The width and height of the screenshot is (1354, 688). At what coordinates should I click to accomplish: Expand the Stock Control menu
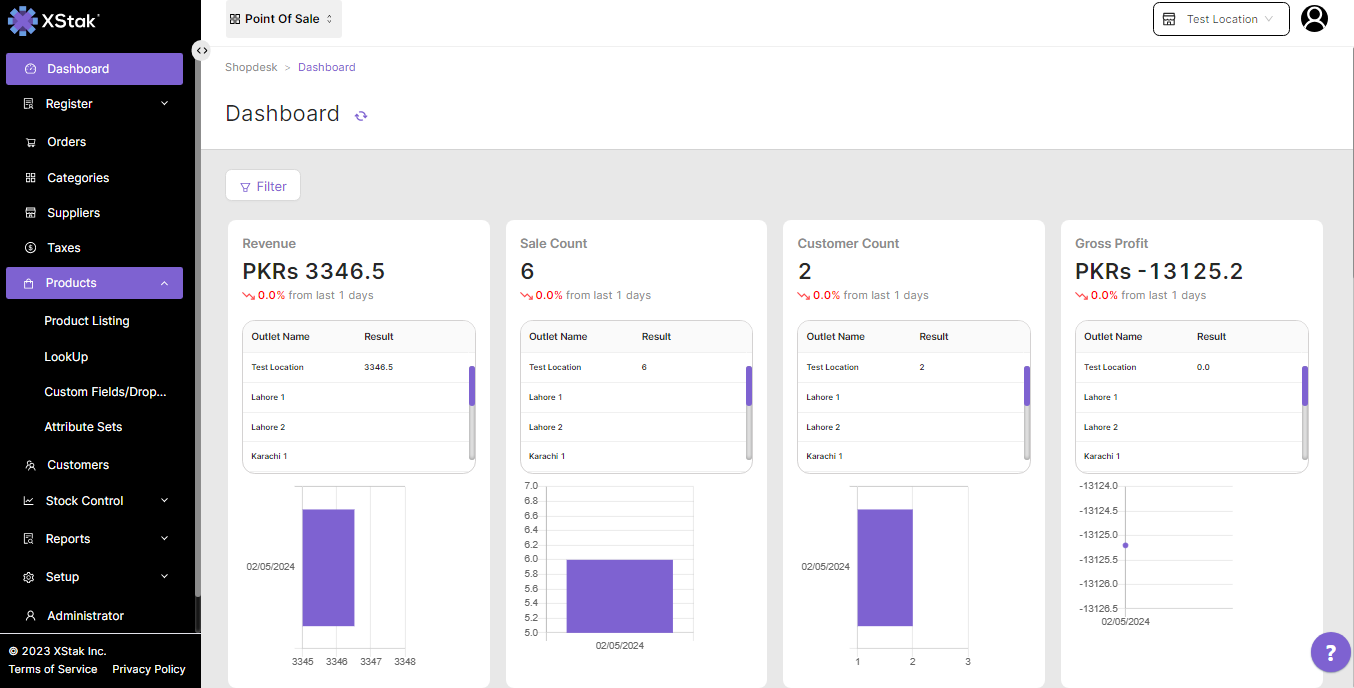point(94,501)
